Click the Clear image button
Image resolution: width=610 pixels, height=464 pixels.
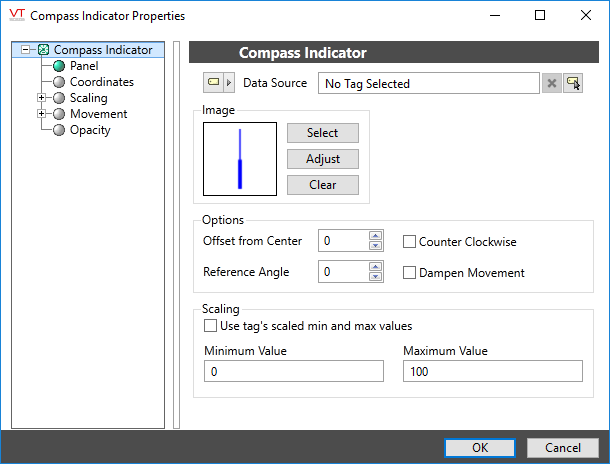click(322, 185)
